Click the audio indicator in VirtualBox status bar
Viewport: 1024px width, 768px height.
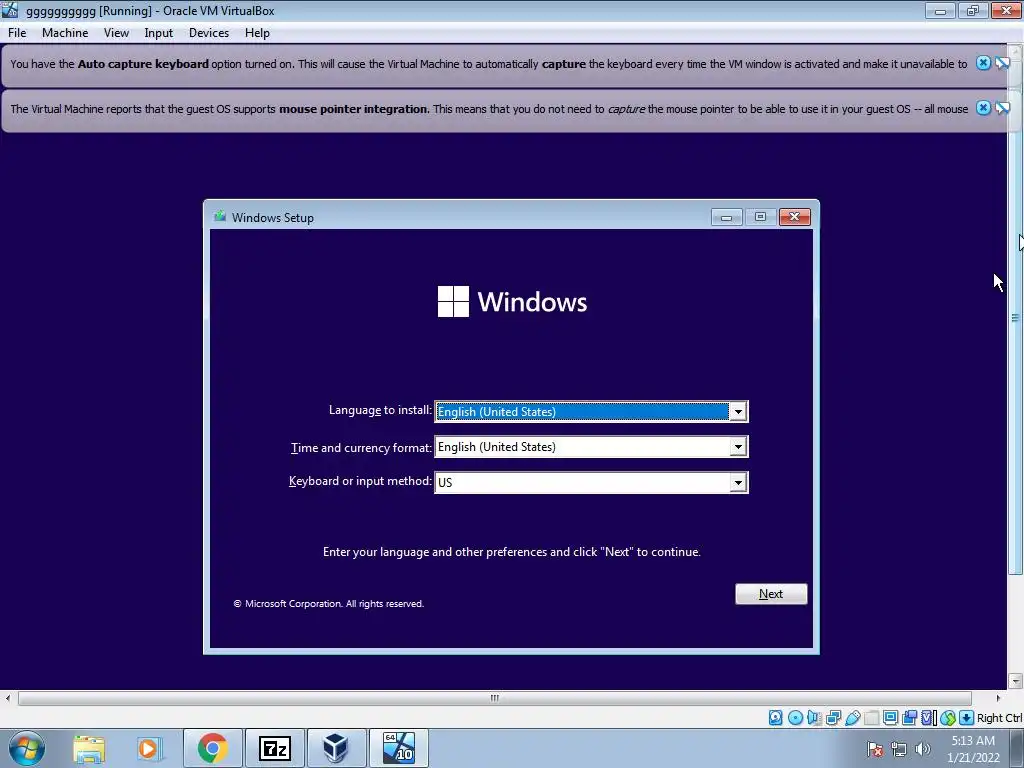[814, 718]
